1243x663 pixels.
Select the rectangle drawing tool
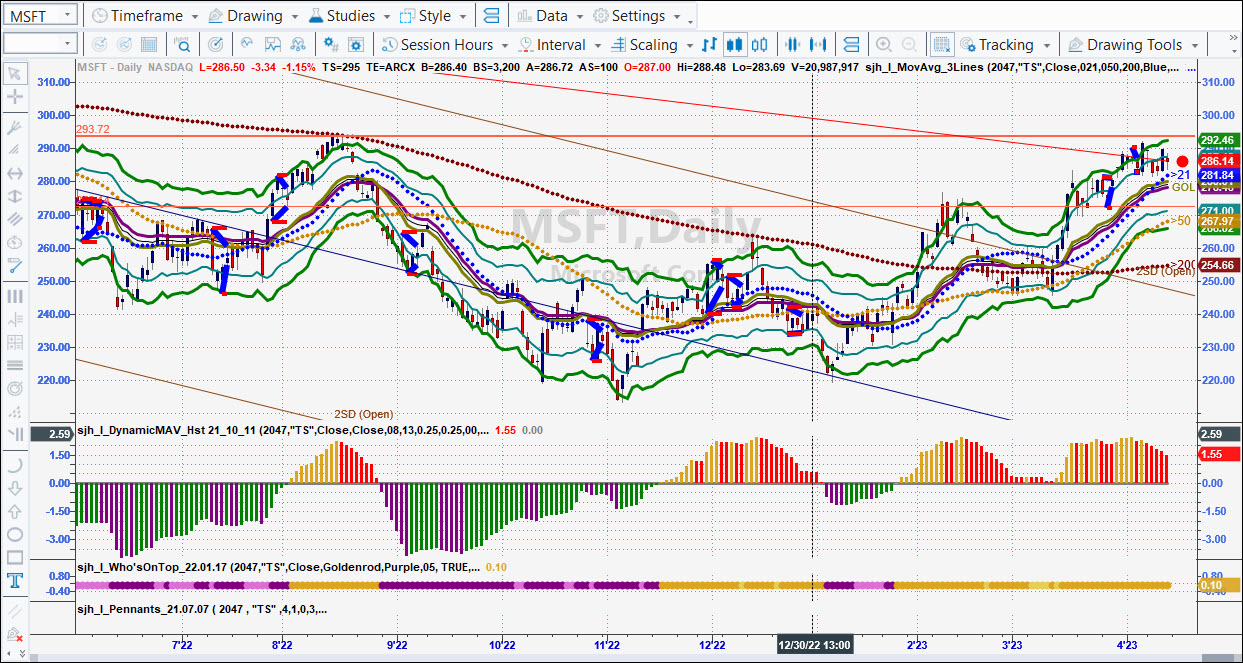click(15, 557)
